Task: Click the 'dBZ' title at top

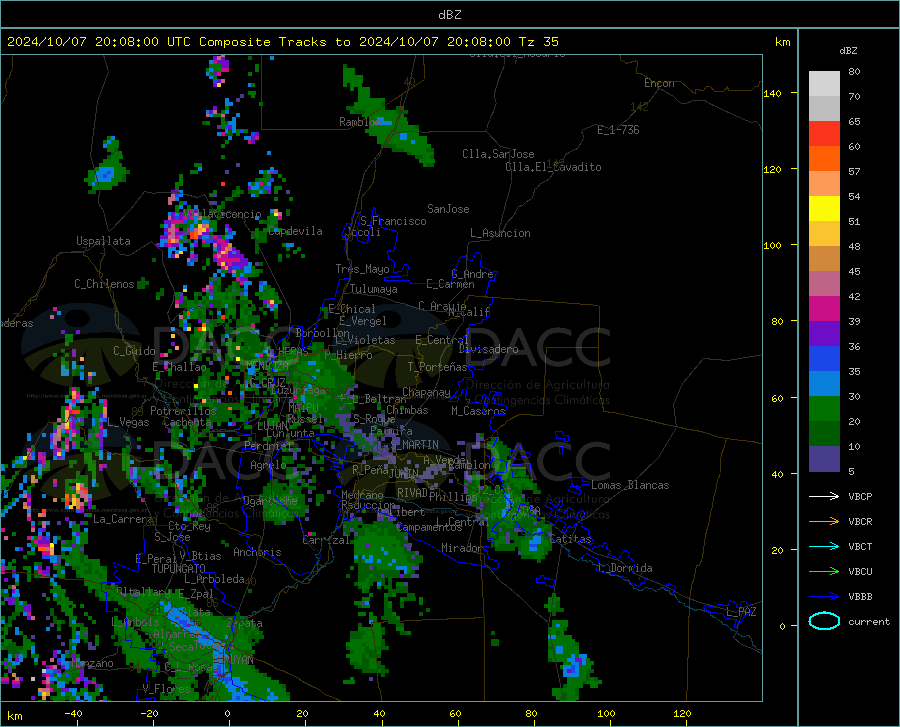Action: [449, 15]
